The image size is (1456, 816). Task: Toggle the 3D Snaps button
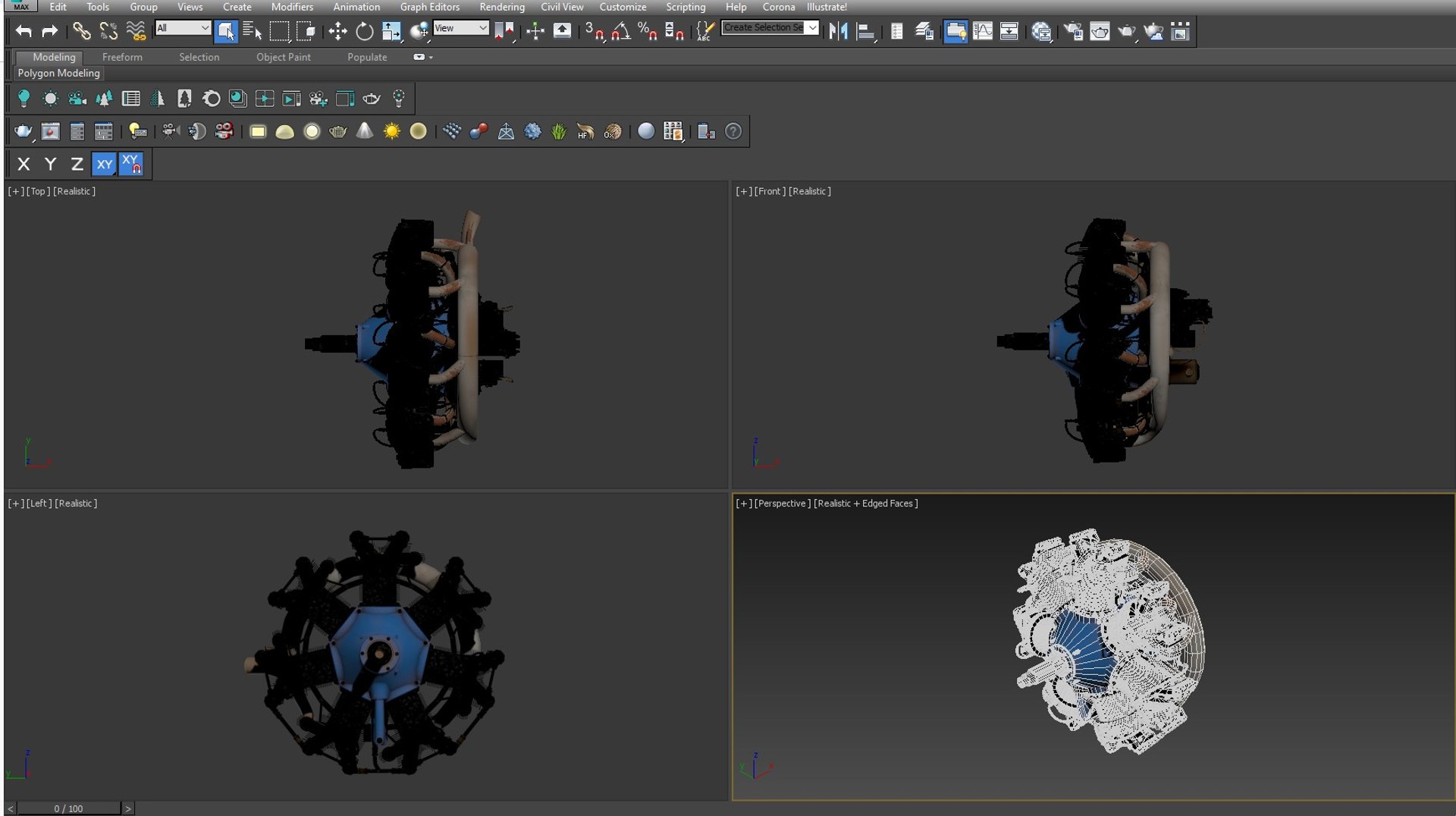click(595, 31)
